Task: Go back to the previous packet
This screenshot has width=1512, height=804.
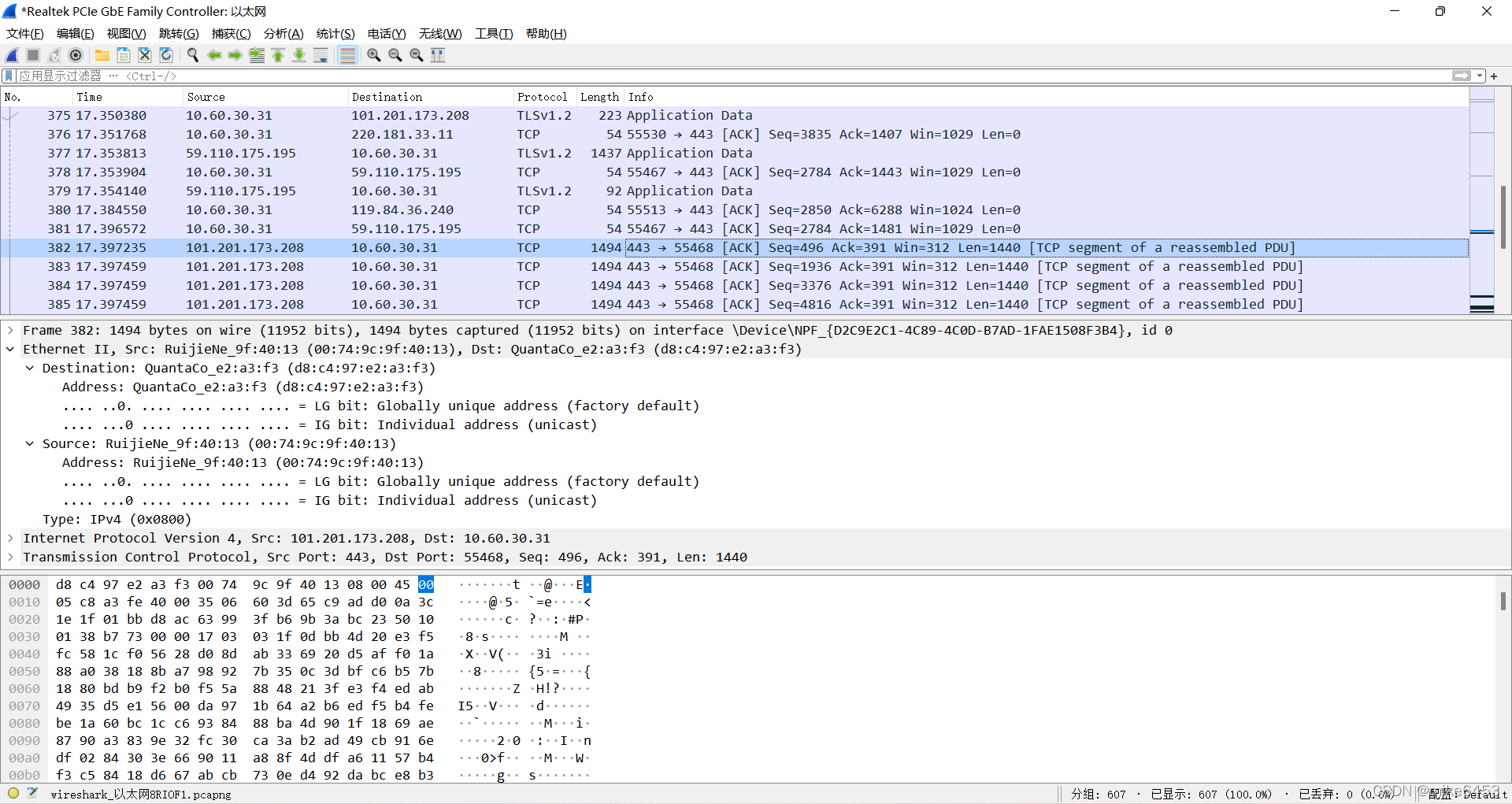Action: pyautogui.click(x=214, y=55)
